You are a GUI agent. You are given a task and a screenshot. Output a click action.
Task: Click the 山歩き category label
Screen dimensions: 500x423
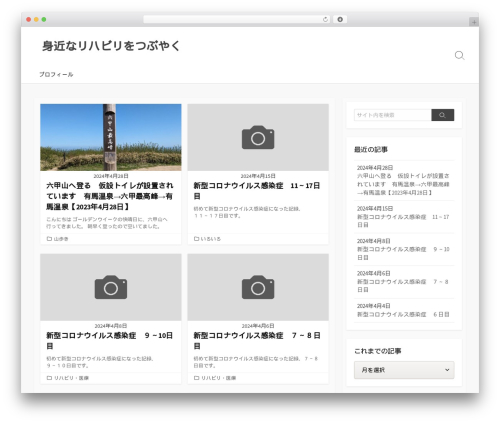click(x=61, y=239)
